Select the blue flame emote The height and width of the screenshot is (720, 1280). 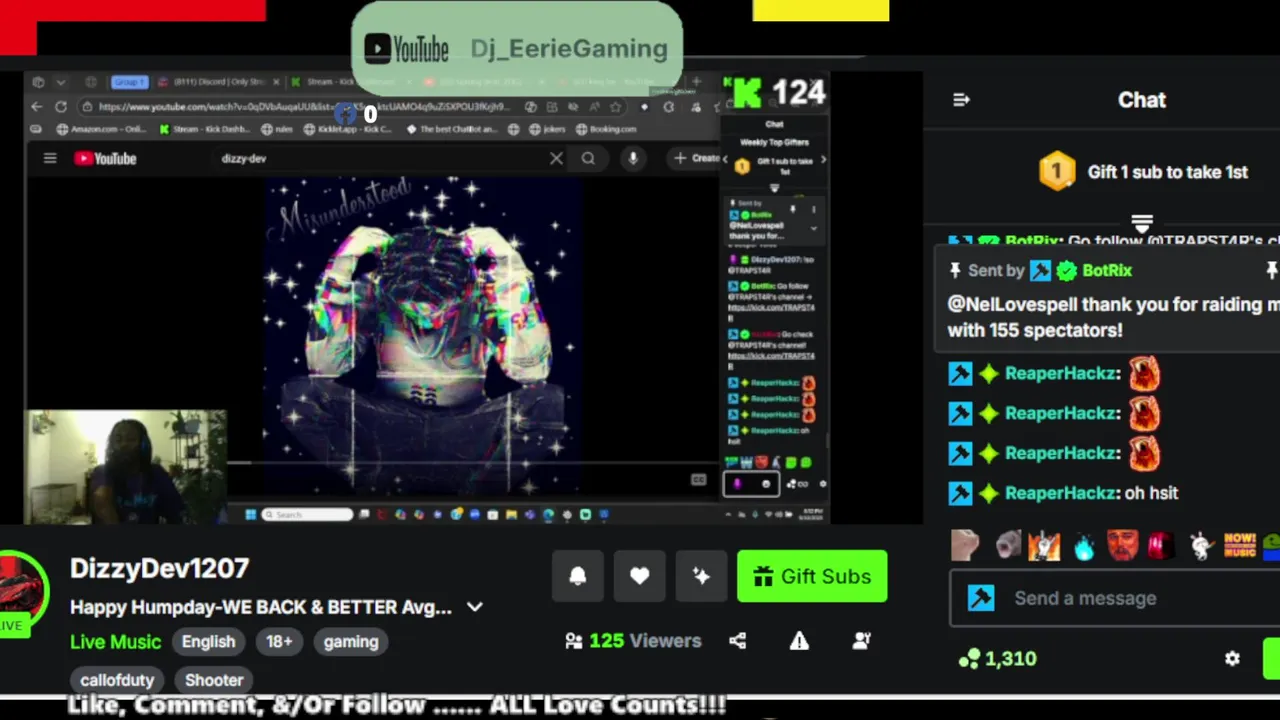click(x=1083, y=546)
